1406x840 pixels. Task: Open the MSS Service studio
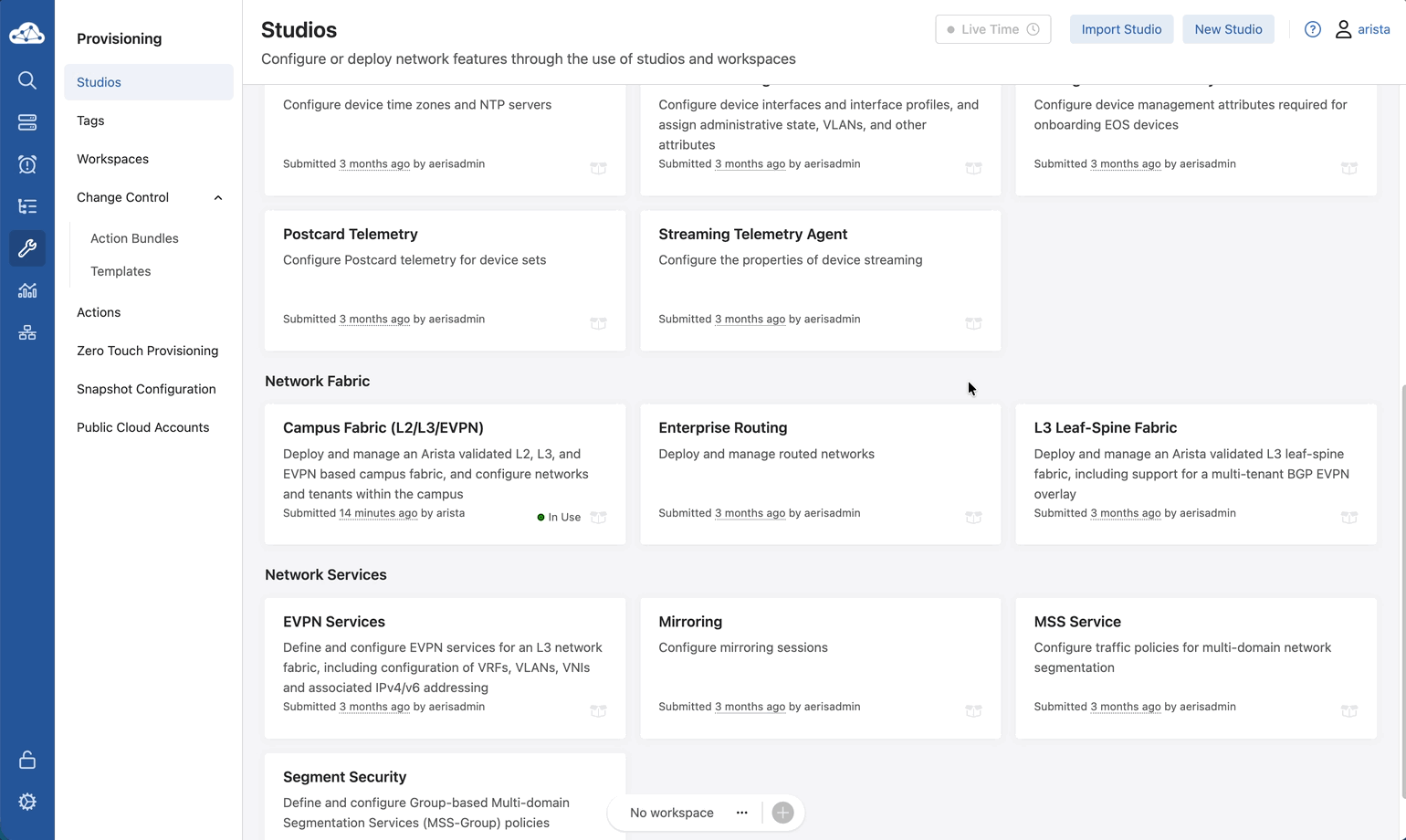[x=1196, y=667]
